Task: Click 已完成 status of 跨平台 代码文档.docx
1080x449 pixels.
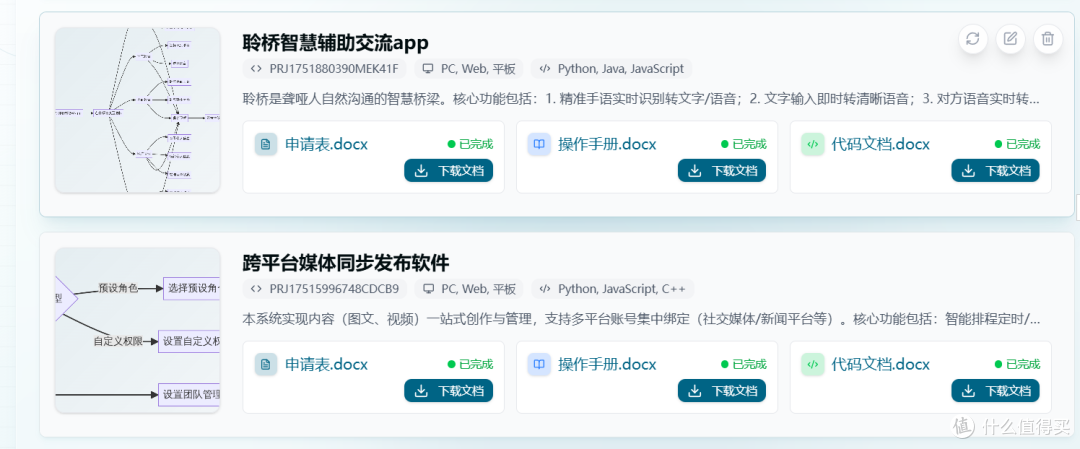Action: 1017,364
